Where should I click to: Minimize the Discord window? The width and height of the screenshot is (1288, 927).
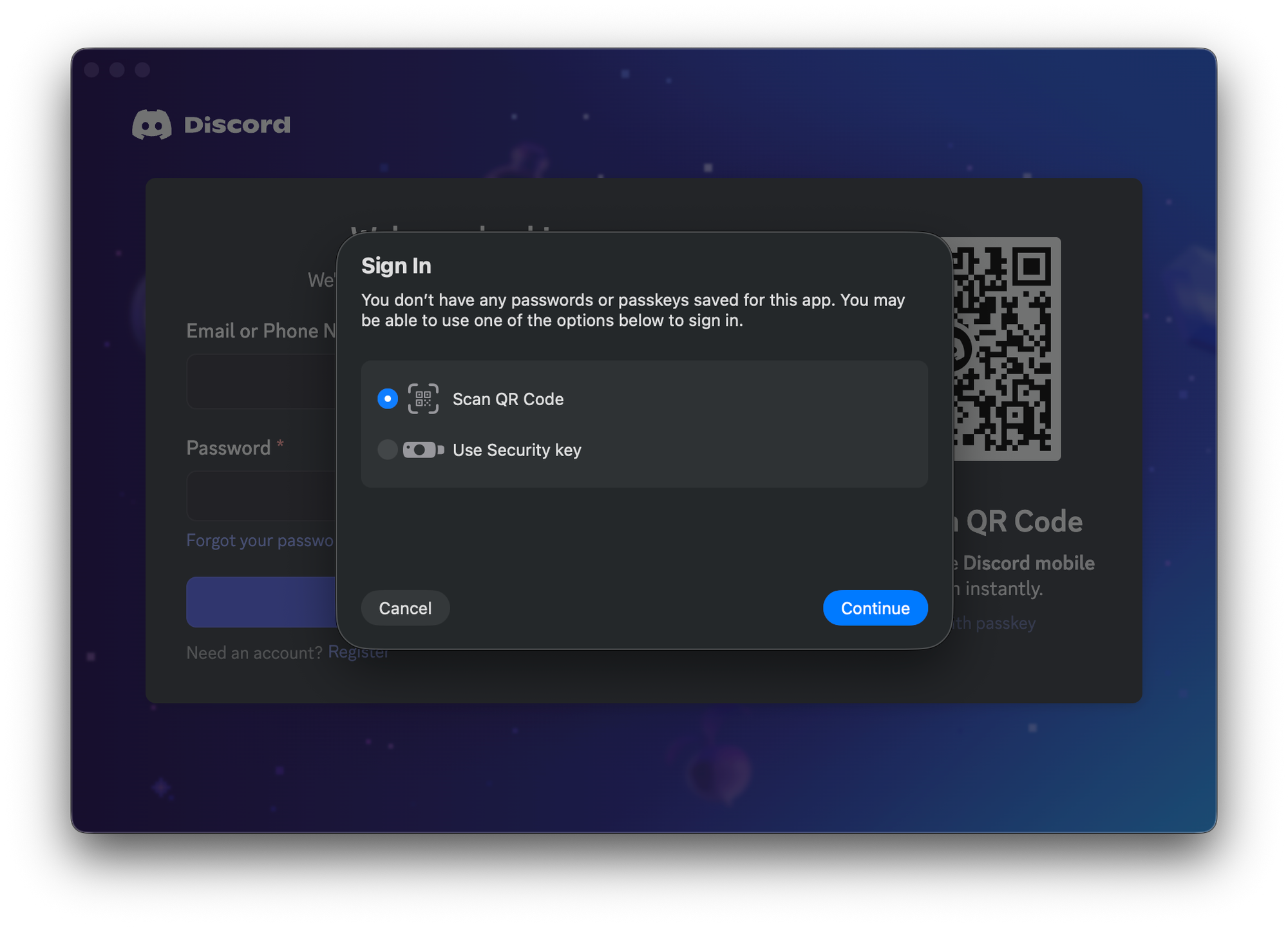point(117,69)
